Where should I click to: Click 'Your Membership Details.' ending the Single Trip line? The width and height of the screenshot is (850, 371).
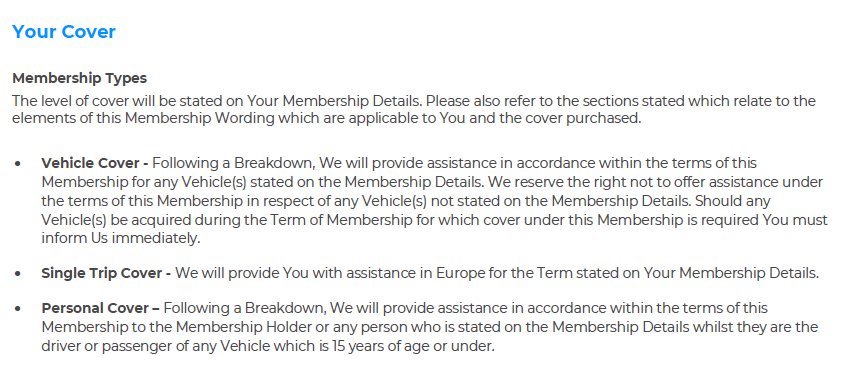click(x=731, y=273)
